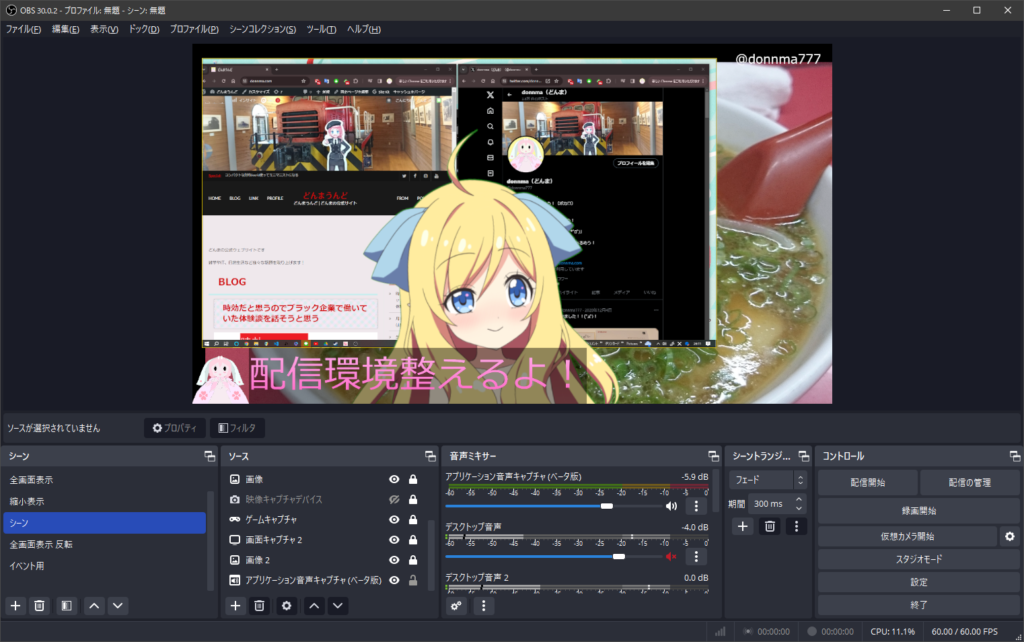
Task: Show the 映像キャプチャデバイス source
Action: [394, 499]
